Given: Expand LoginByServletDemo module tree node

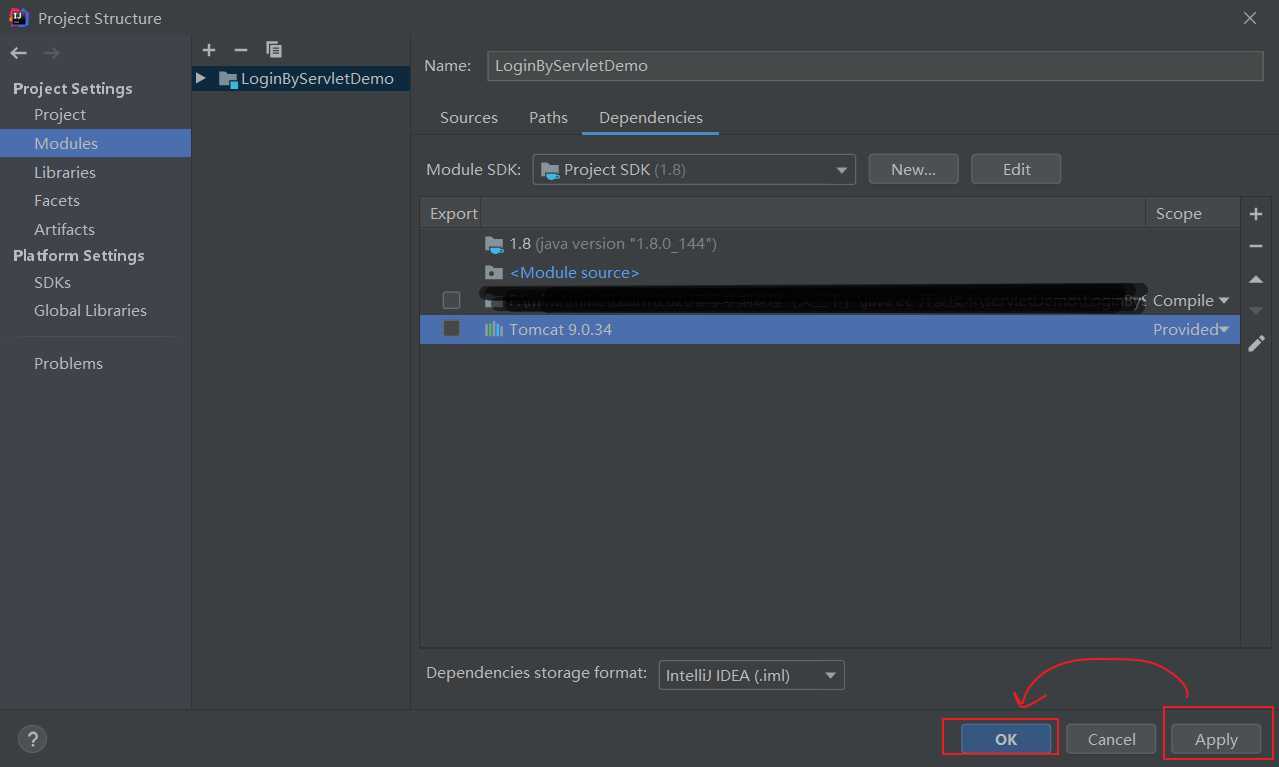Looking at the screenshot, I should [x=201, y=78].
